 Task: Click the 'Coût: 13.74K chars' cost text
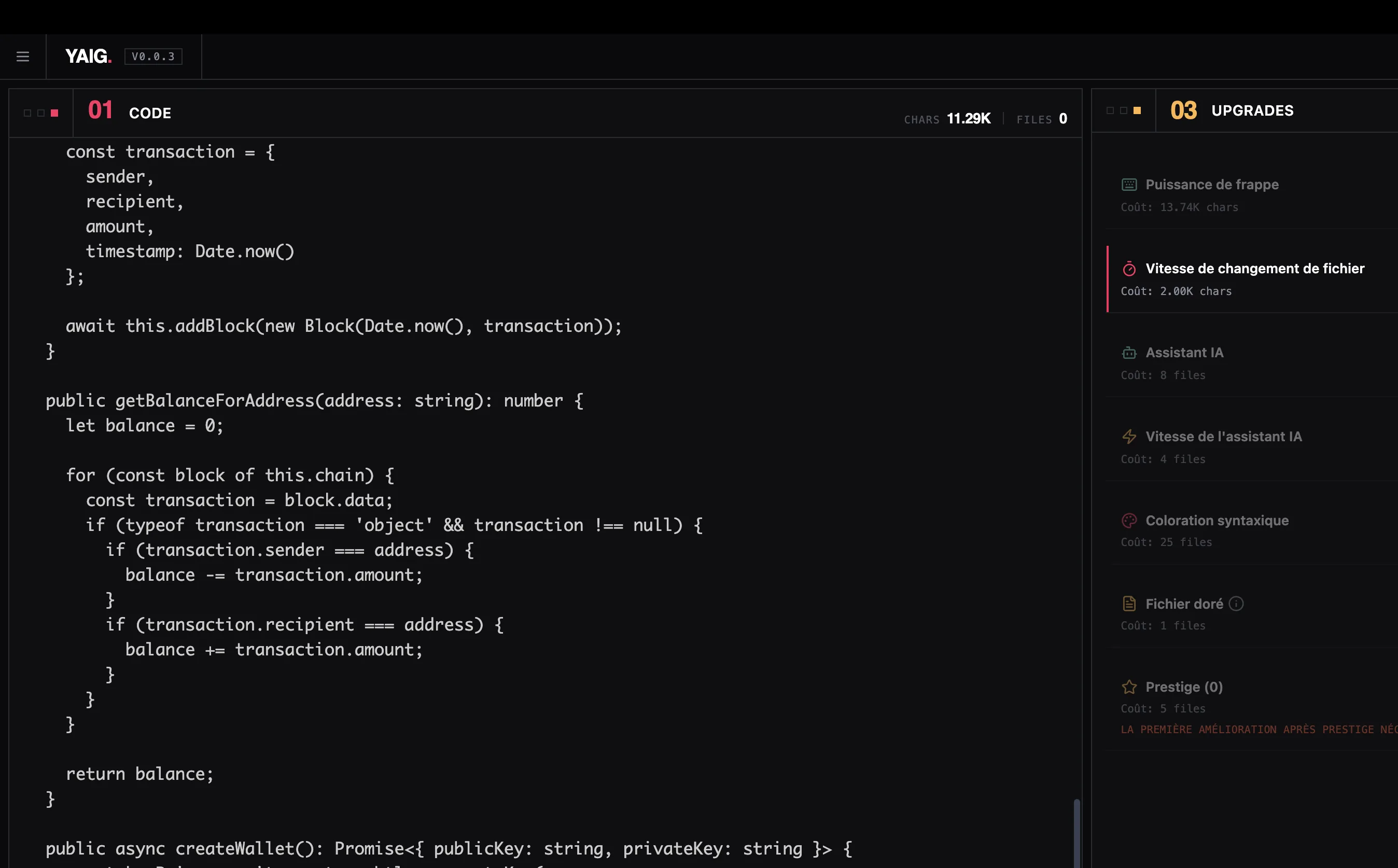click(1179, 207)
